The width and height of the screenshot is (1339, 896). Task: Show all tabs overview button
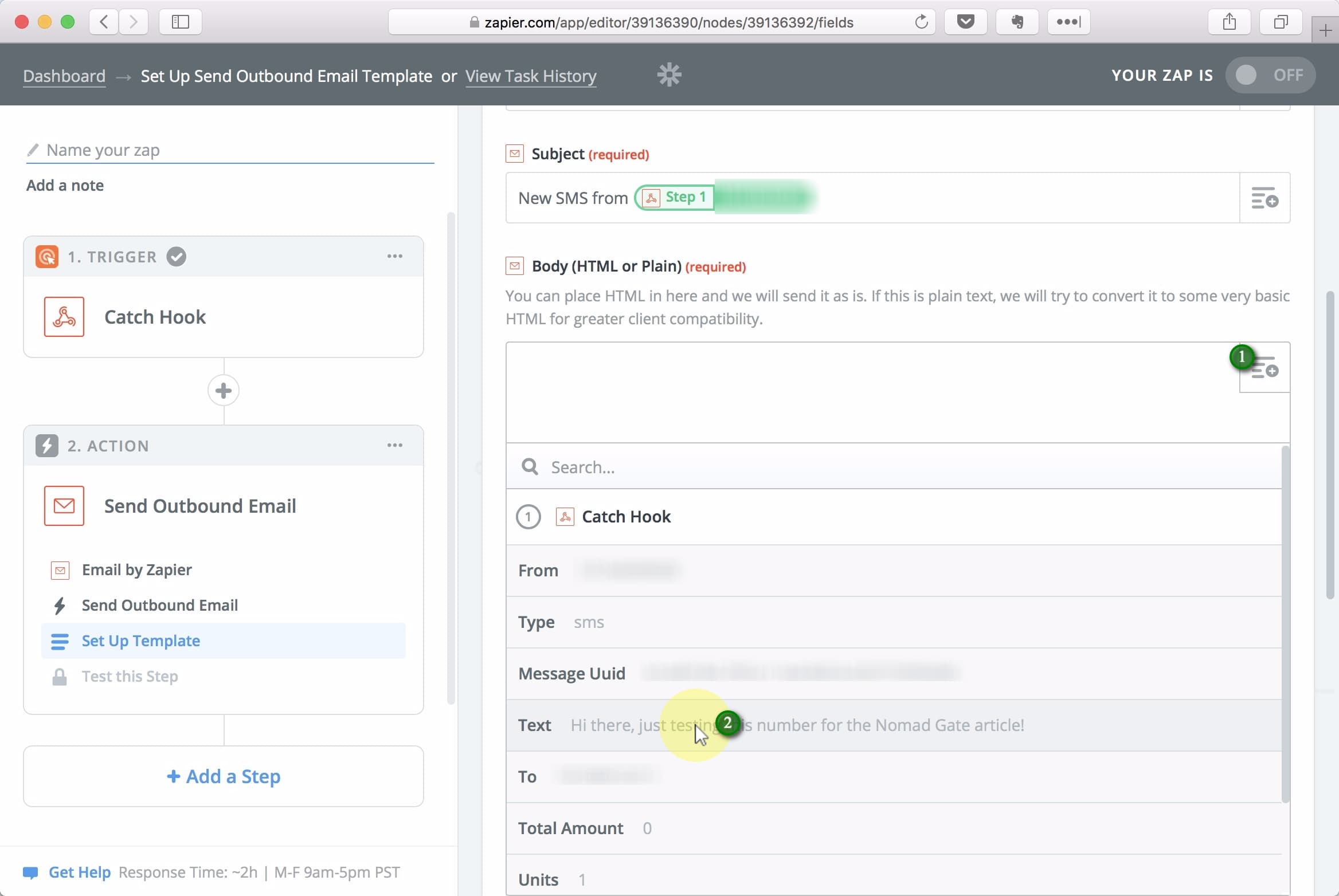pos(1281,22)
